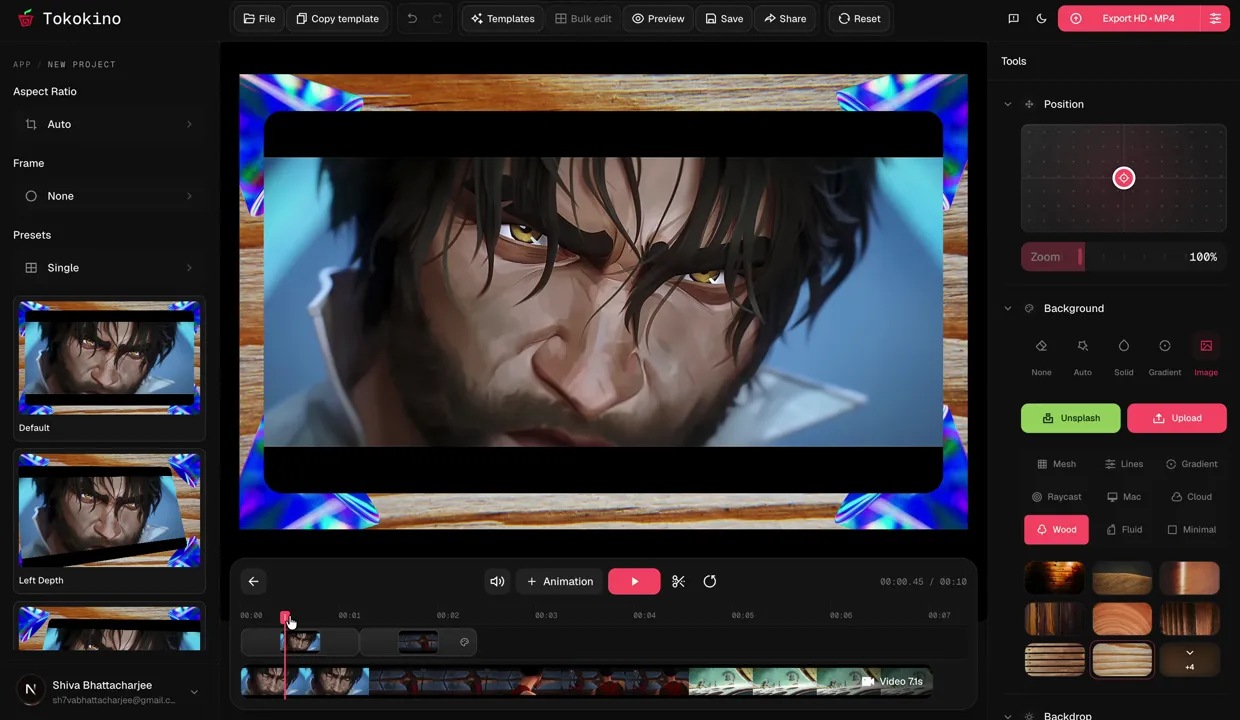Play the video preview

(x=634, y=581)
